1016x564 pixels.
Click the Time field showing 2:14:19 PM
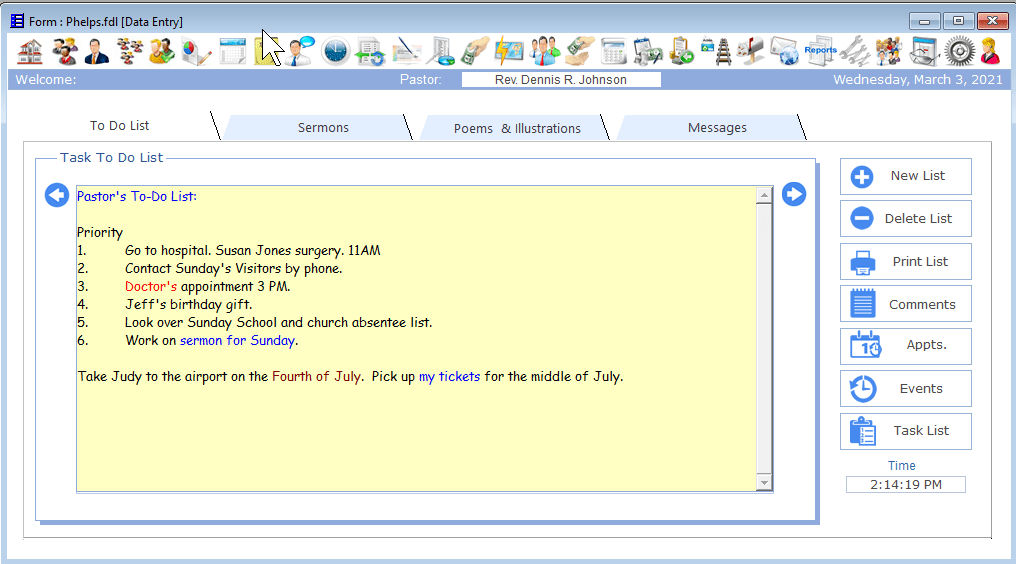click(906, 485)
